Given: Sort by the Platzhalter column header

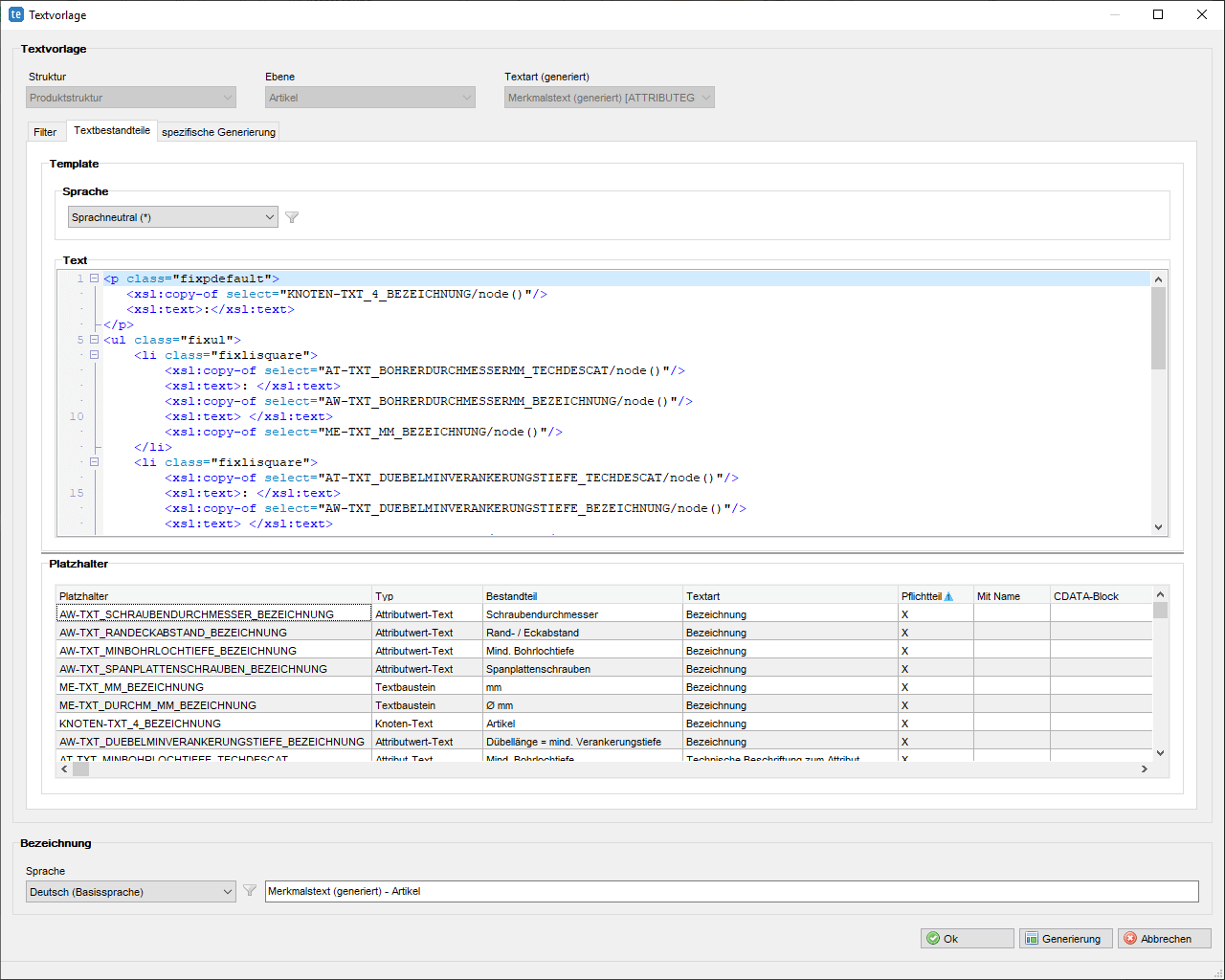Looking at the screenshot, I should coord(213,596).
